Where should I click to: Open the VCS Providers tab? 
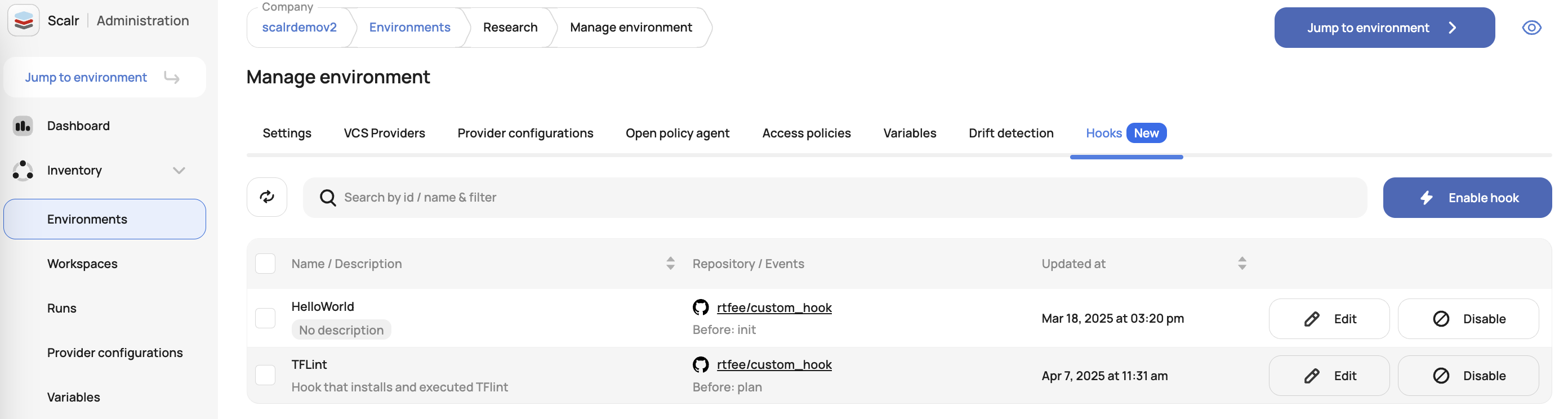click(x=384, y=133)
